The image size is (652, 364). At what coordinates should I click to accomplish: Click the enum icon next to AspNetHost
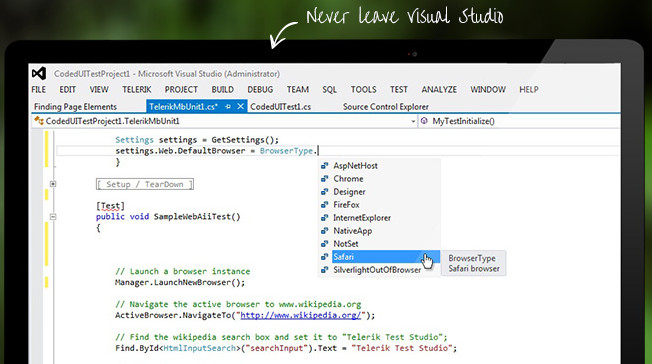tap(325, 166)
